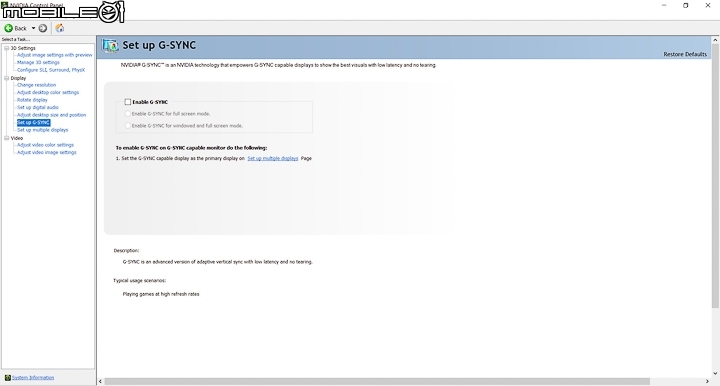Select Configure SLI, Surround, PhysX
Image resolution: width=720 pixels, height=386 pixels.
pyautogui.click(x=51, y=70)
